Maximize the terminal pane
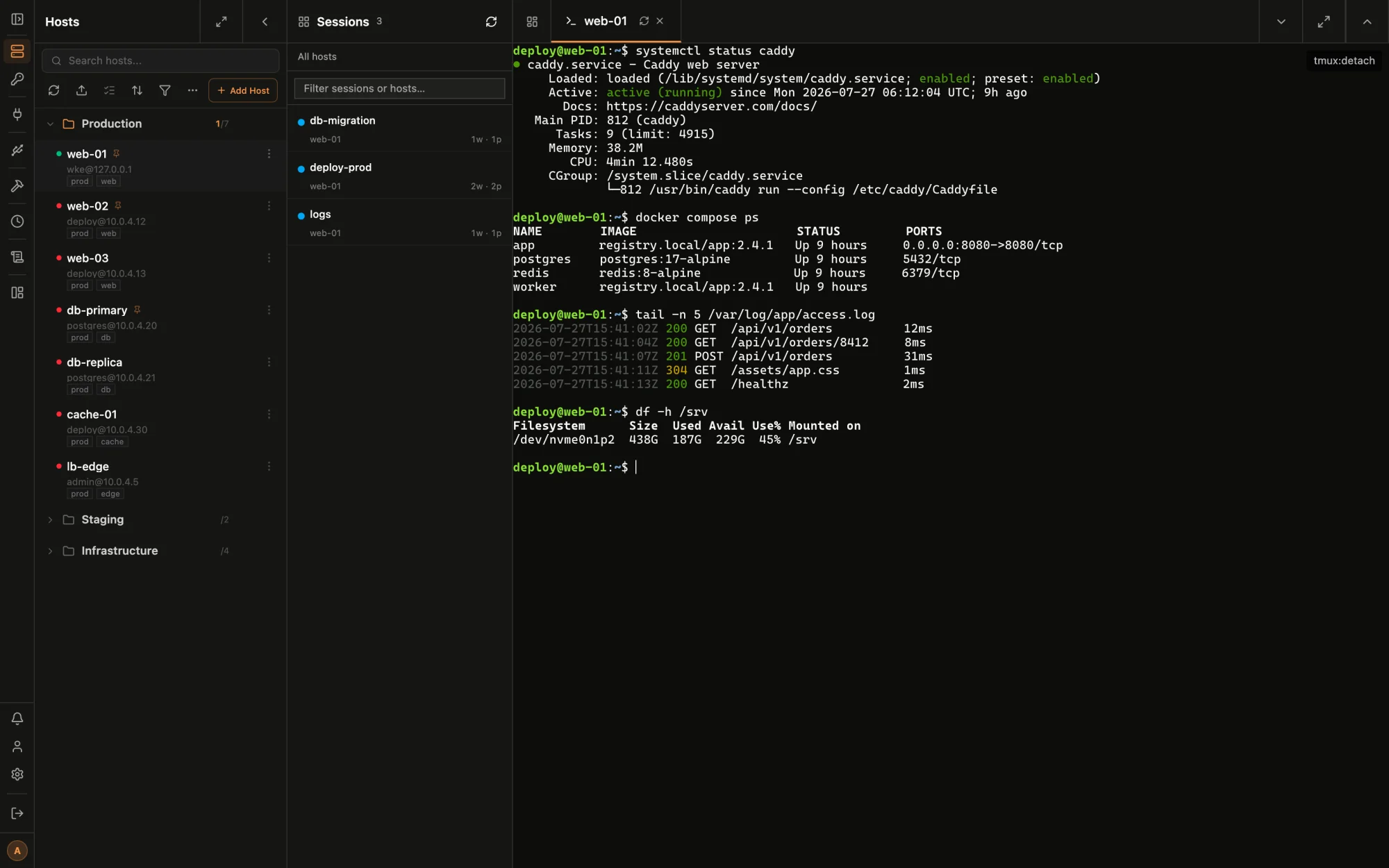 pyautogui.click(x=1324, y=22)
